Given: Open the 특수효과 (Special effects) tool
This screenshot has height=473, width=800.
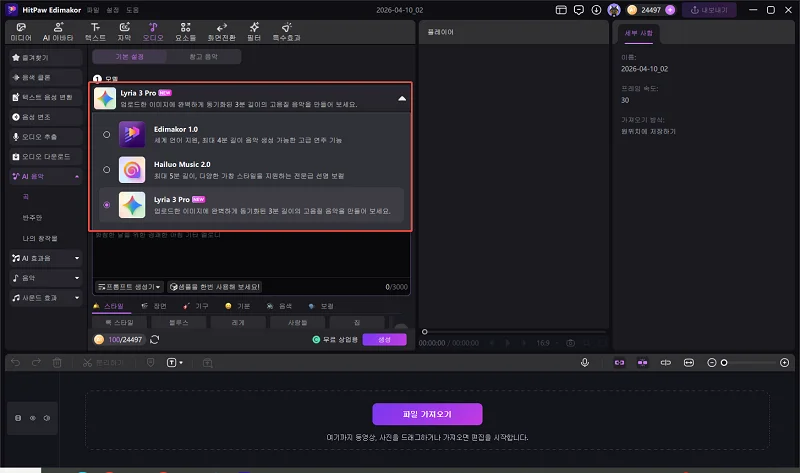Looking at the screenshot, I should coord(286,32).
